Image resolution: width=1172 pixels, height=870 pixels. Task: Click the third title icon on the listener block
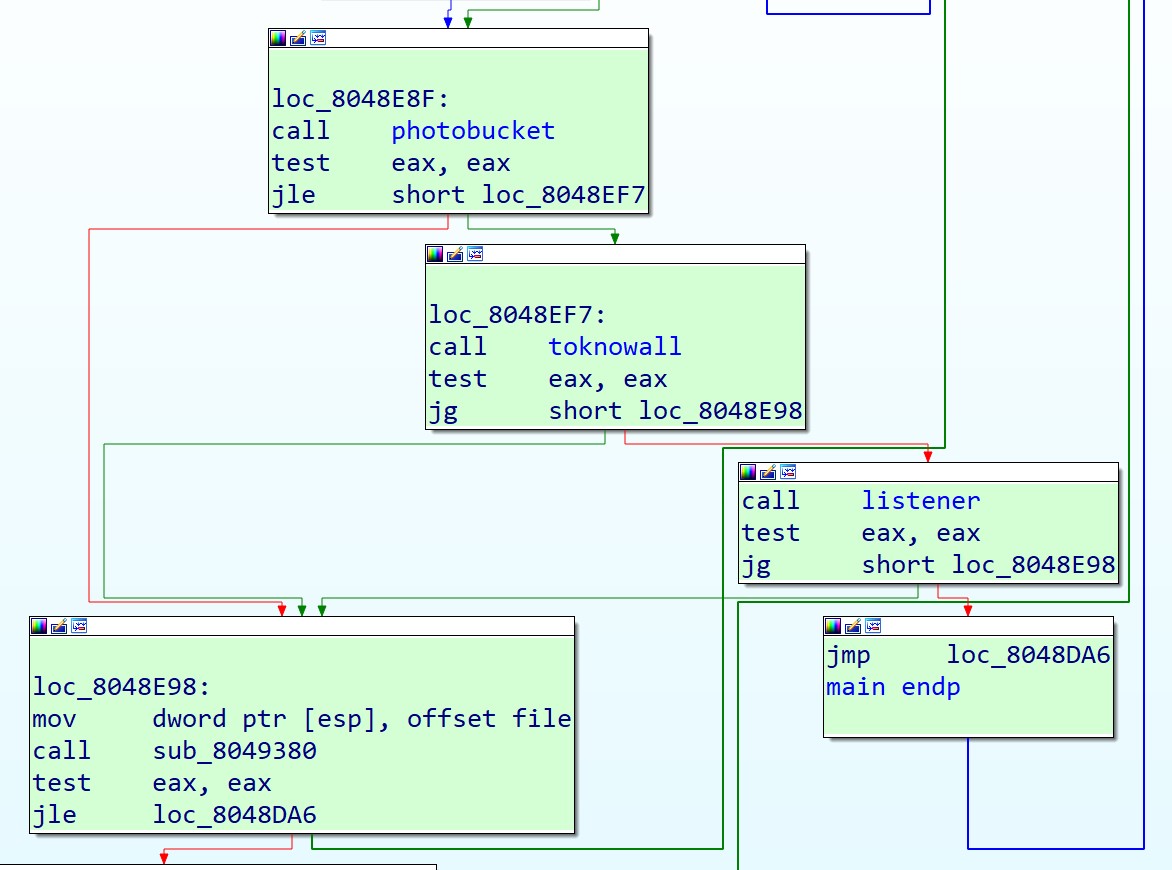pyautogui.click(x=788, y=472)
